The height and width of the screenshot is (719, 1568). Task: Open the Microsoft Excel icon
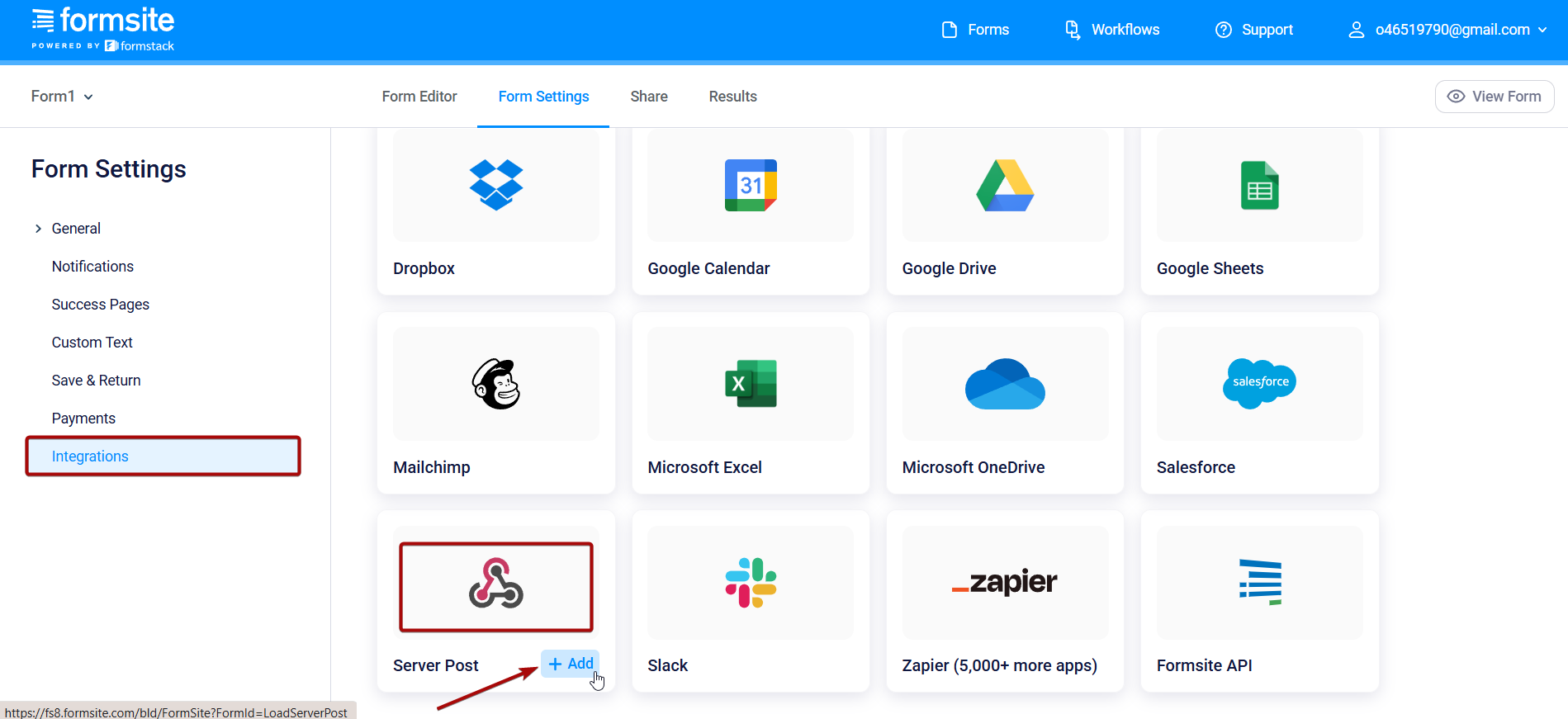pos(751,384)
